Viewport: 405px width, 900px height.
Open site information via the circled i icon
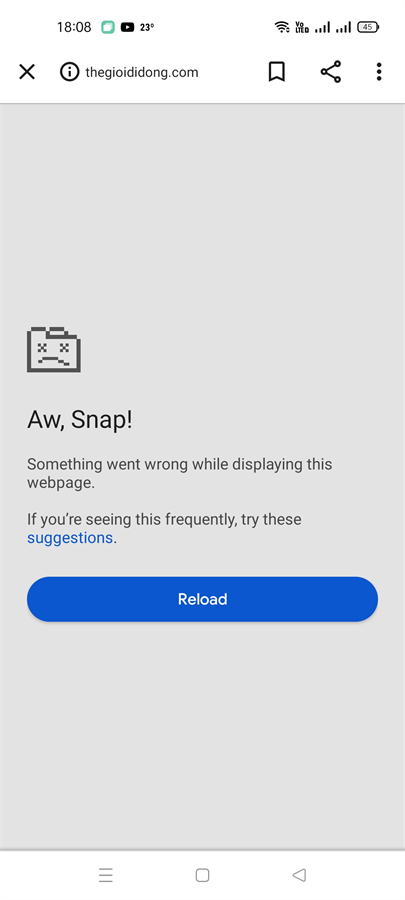[x=69, y=72]
